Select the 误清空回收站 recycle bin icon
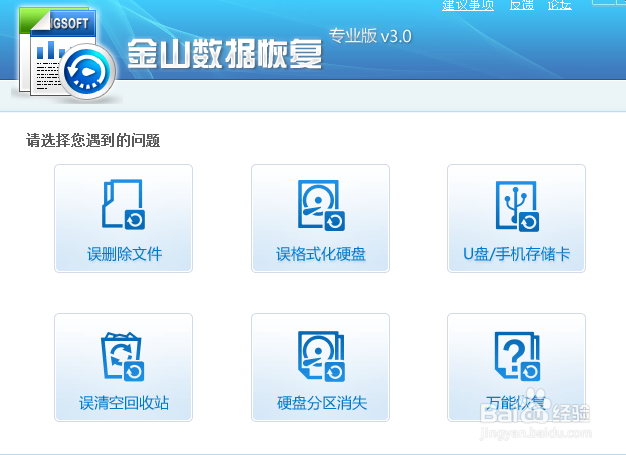The width and height of the screenshot is (626, 455). point(123,356)
